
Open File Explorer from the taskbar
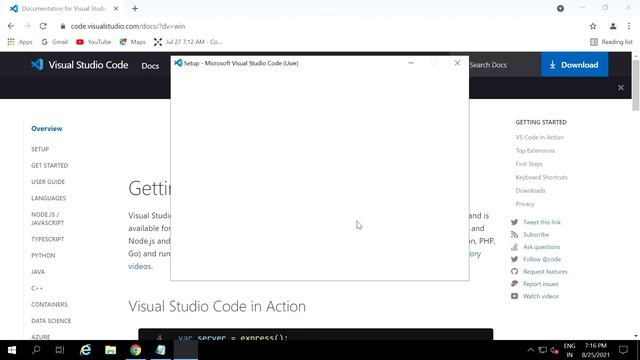point(111,350)
